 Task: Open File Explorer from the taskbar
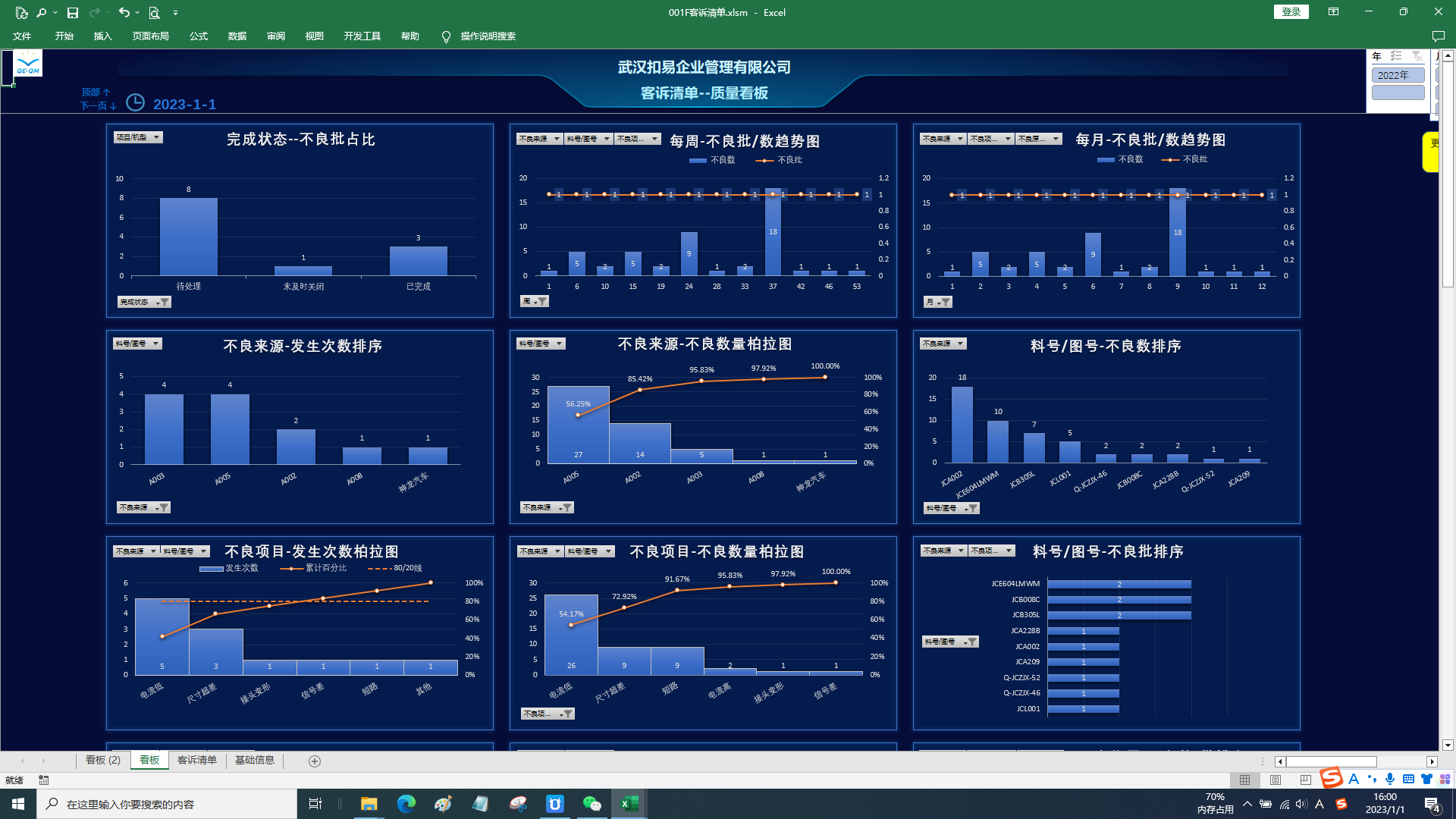369,804
